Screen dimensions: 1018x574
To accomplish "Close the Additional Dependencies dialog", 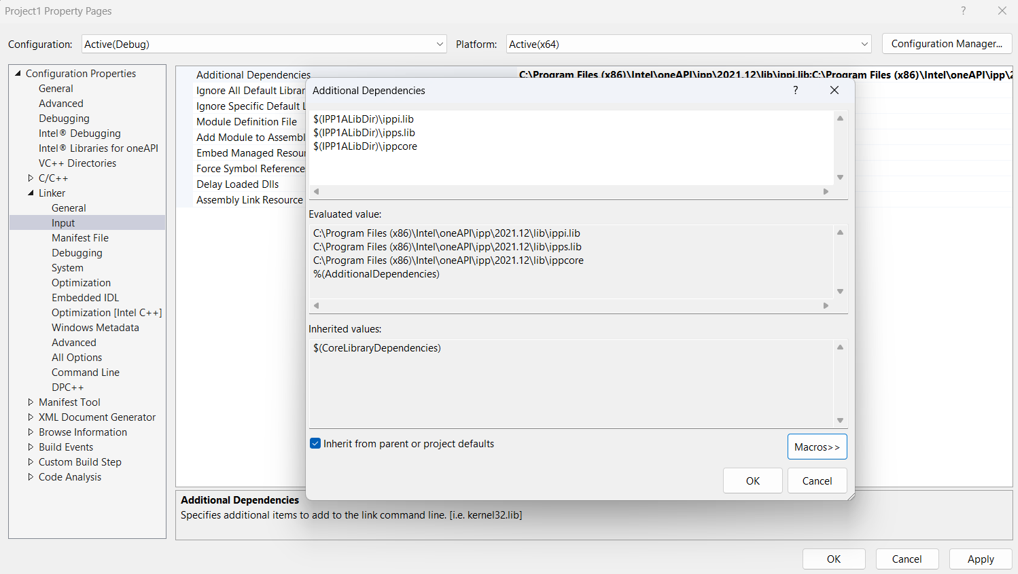I will pos(834,90).
